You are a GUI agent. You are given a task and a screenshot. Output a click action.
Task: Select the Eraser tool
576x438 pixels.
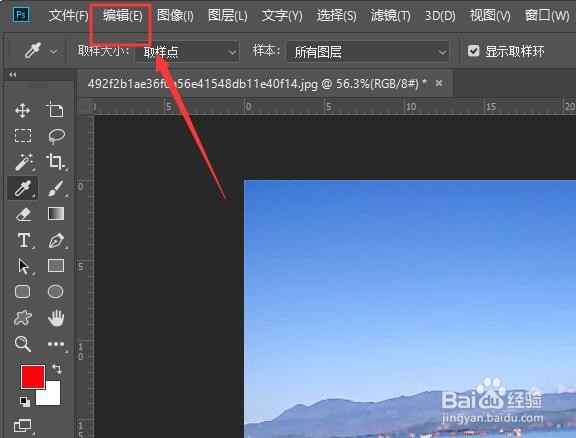24,214
